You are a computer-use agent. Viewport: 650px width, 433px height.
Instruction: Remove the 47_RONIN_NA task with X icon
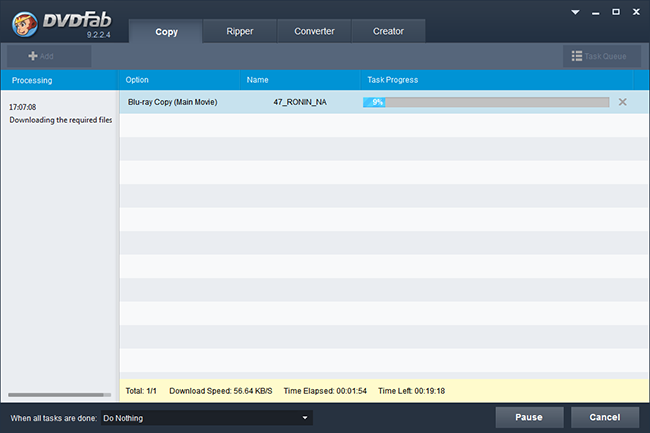point(622,102)
